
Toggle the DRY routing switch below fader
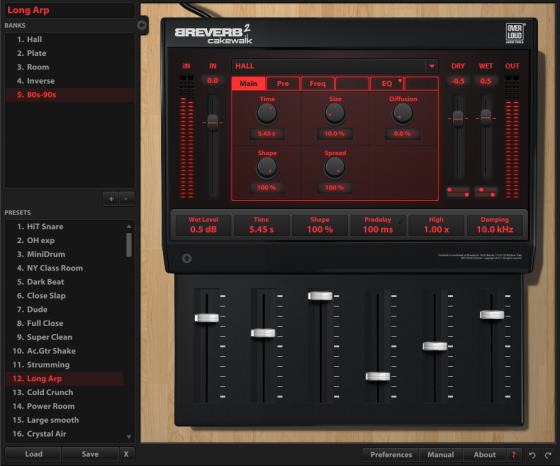click(458, 192)
